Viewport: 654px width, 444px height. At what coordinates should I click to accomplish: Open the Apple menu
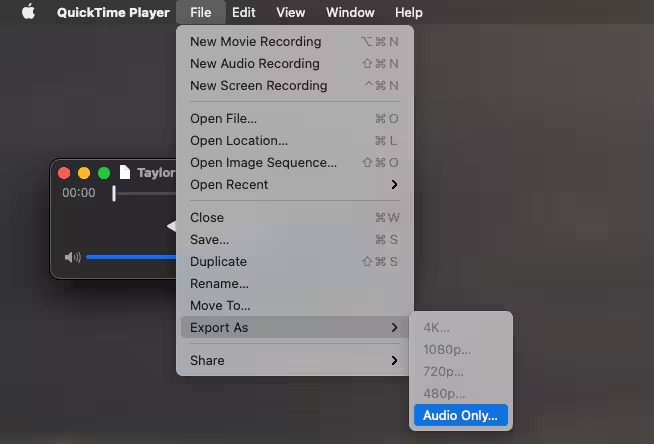[x=28, y=12]
